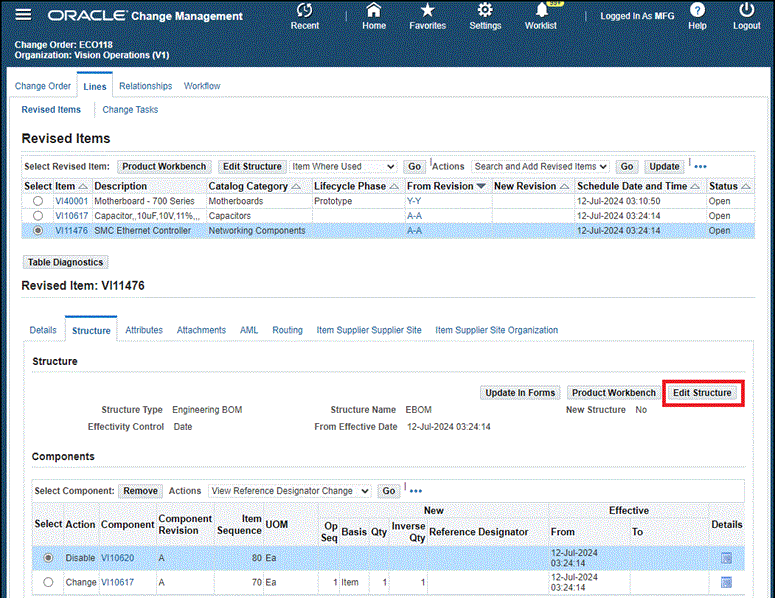Open the Help question mark icon
This screenshot has height=598, width=775.
tap(697, 11)
